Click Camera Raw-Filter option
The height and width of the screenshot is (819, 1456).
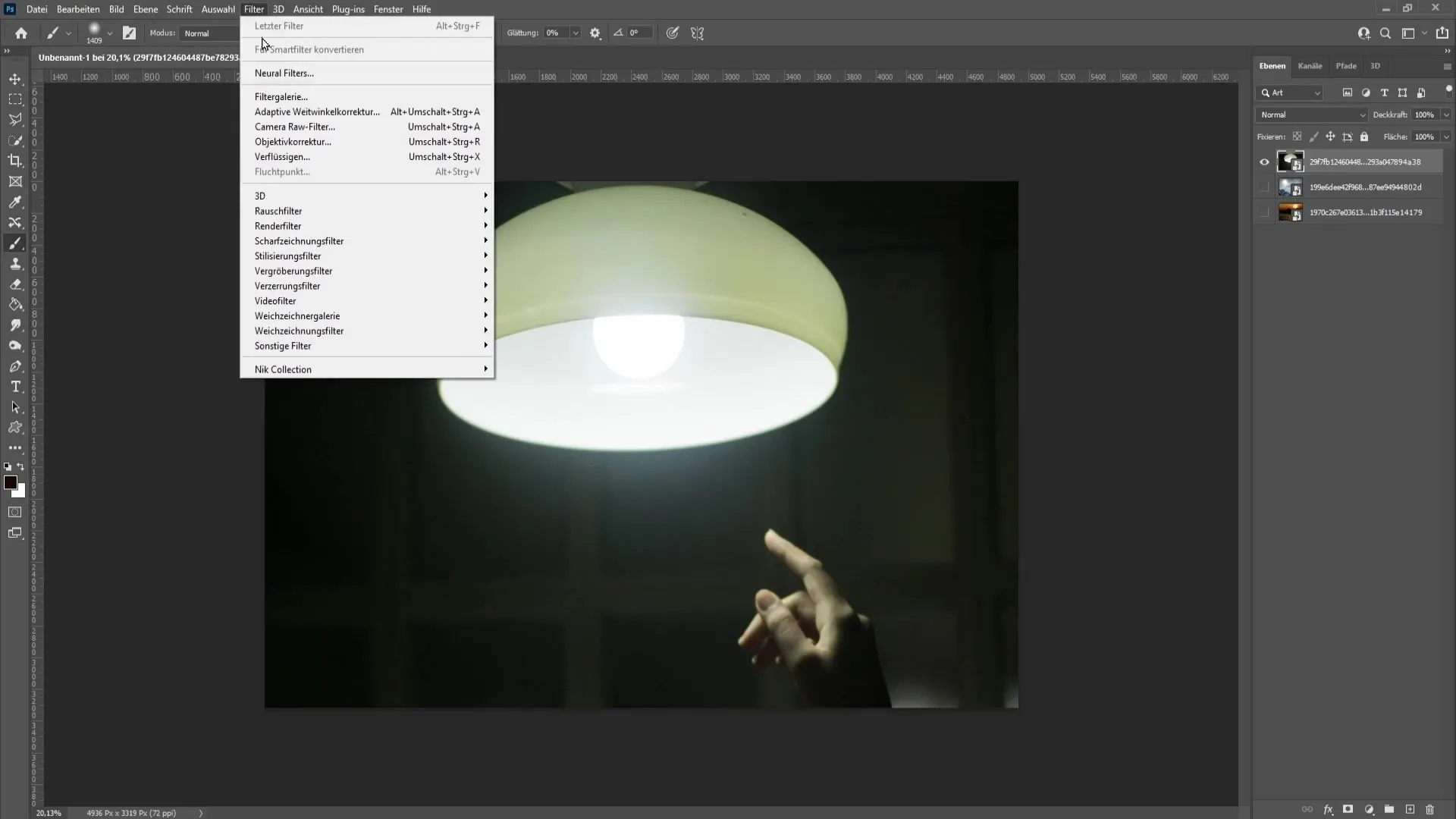294,126
